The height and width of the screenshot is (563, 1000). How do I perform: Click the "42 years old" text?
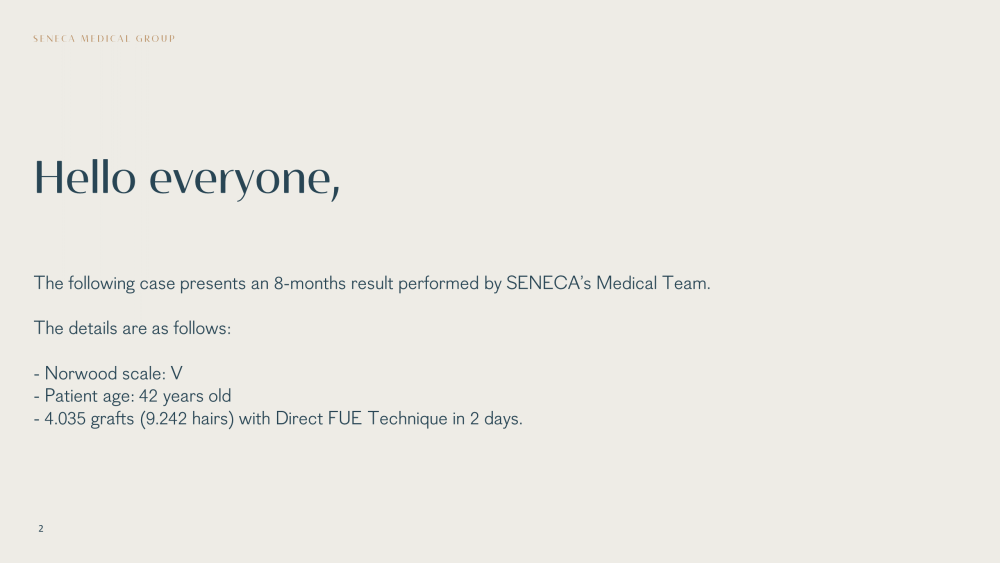(185, 396)
